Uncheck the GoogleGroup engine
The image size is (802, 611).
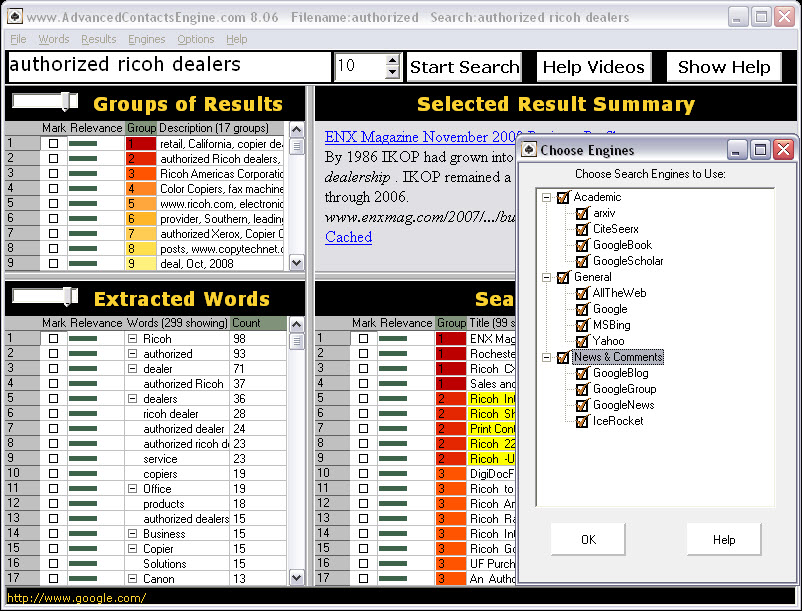click(582, 389)
